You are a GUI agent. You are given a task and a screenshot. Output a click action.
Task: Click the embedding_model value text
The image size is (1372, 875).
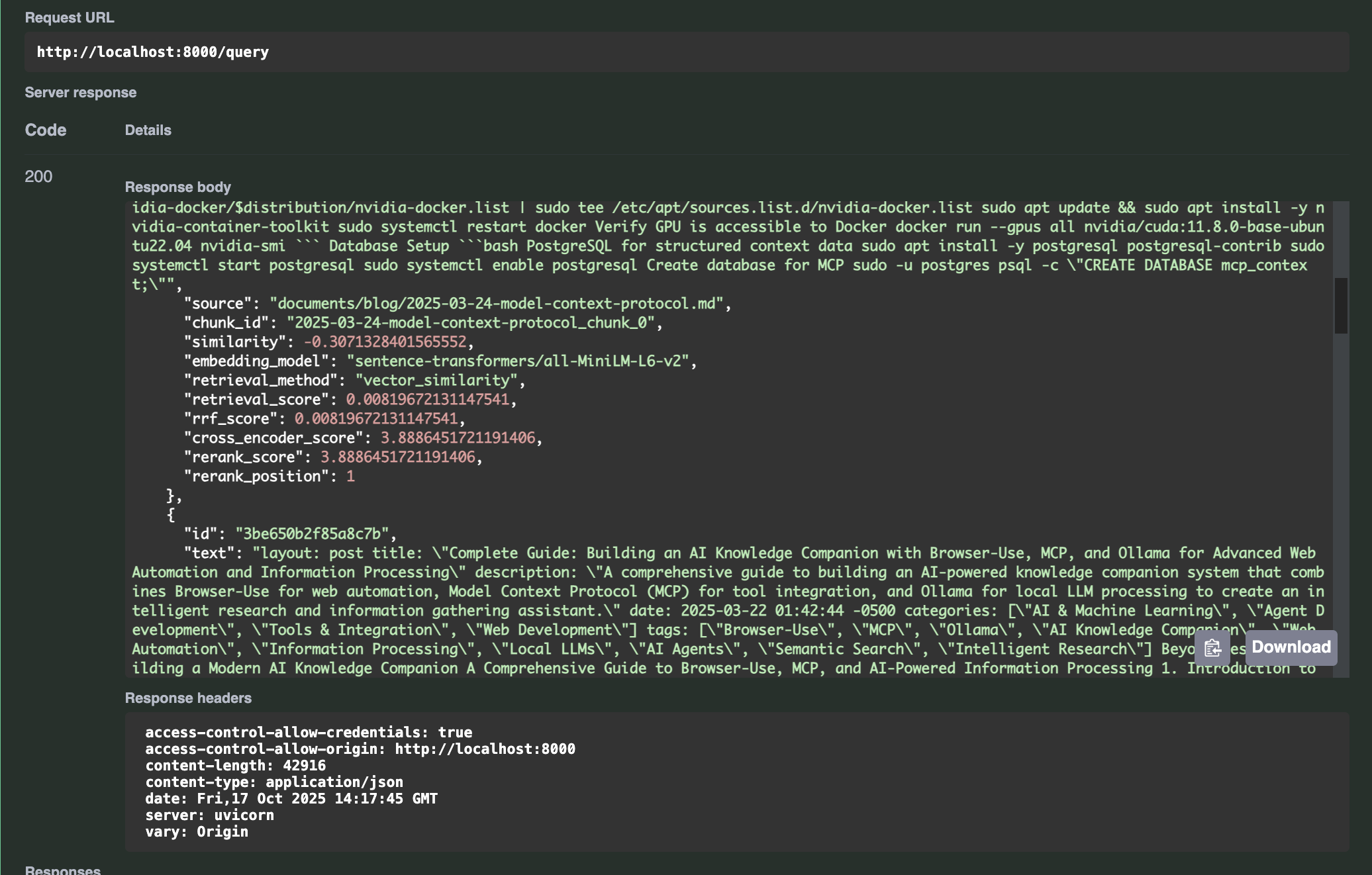[x=517, y=361]
